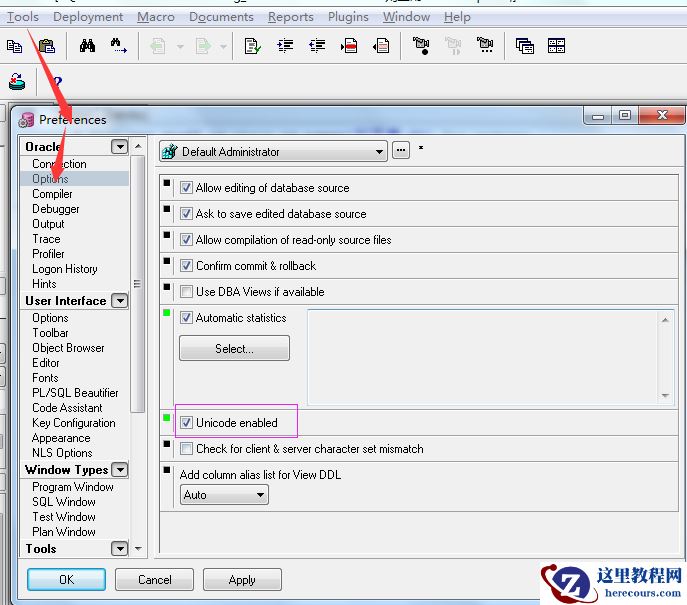
Task: Select Debugger in the preferences list
Action: point(56,209)
